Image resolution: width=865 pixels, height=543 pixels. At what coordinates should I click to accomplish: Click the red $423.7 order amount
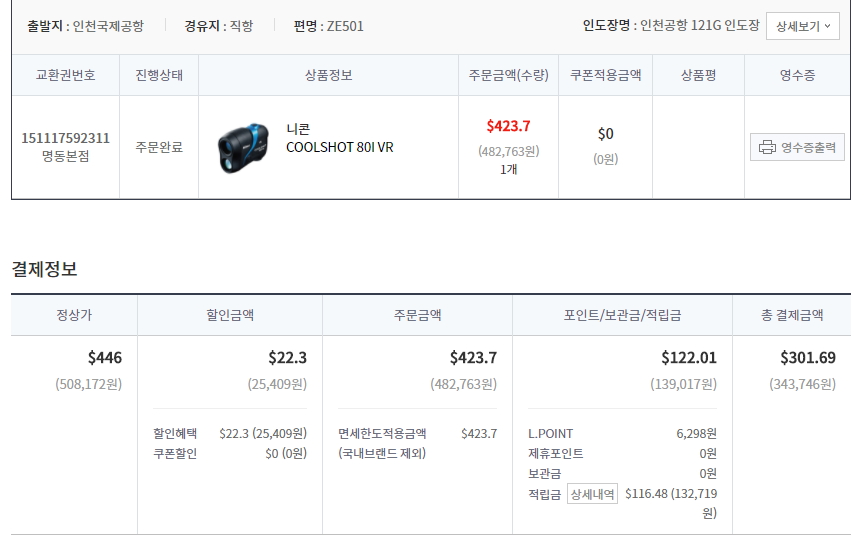(x=508, y=126)
